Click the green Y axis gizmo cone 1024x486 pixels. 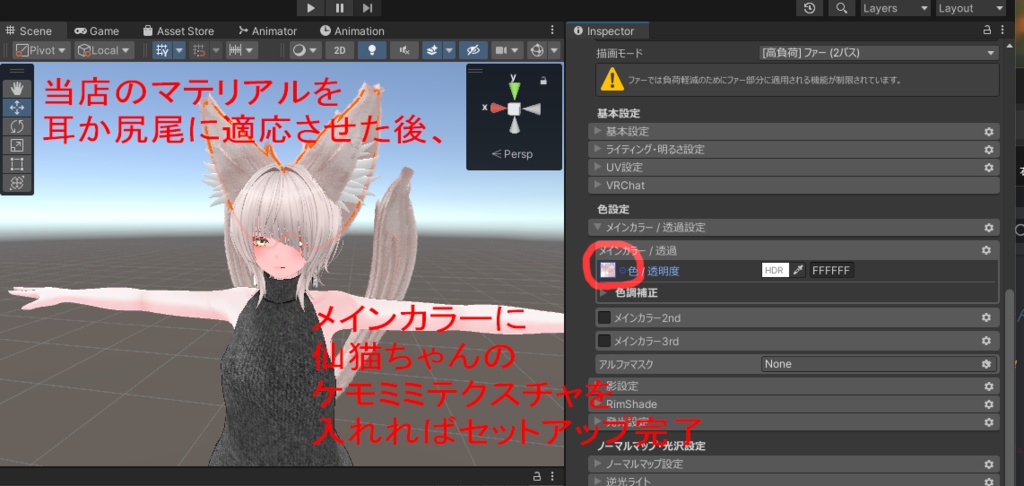[x=515, y=88]
